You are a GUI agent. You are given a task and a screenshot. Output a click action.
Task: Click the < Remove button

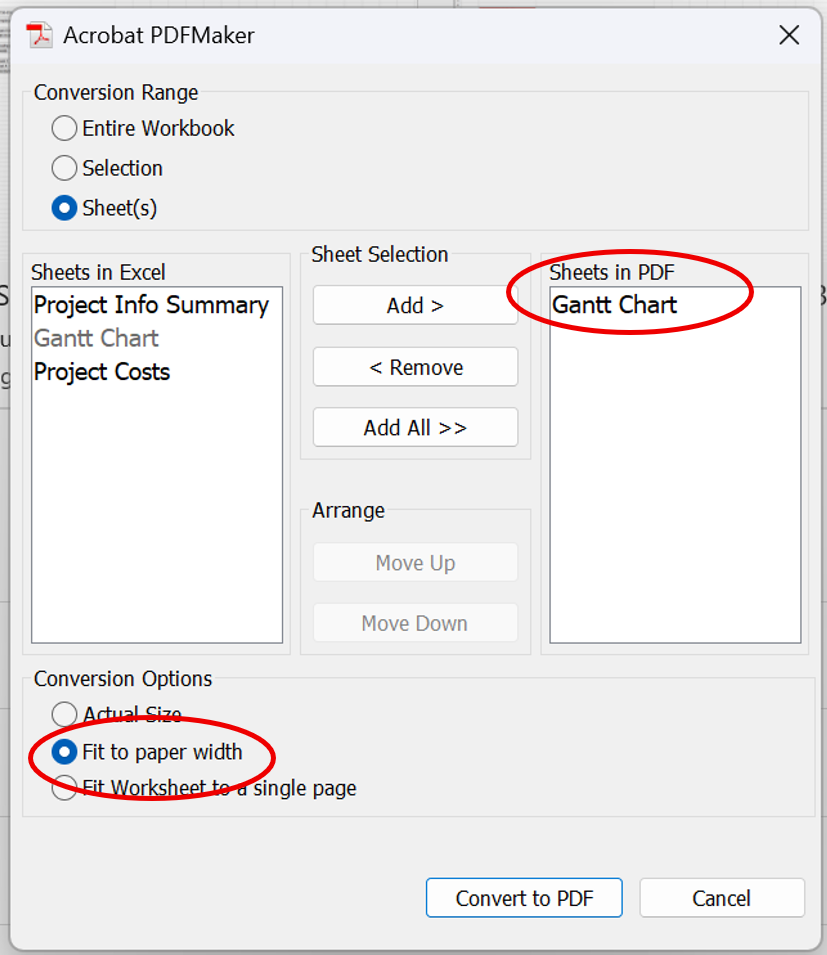(415, 367)
